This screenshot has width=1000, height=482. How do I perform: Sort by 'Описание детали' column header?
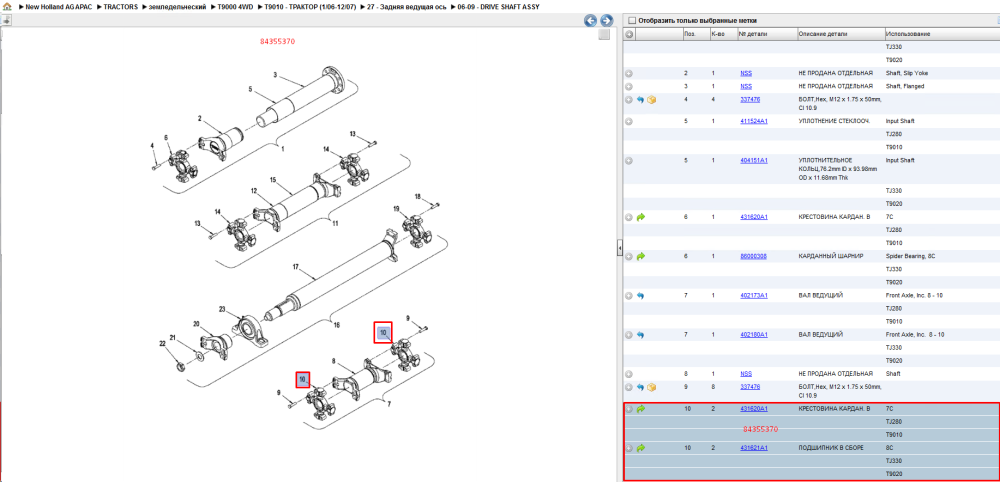pyautogui.click(x=841, y=34)
